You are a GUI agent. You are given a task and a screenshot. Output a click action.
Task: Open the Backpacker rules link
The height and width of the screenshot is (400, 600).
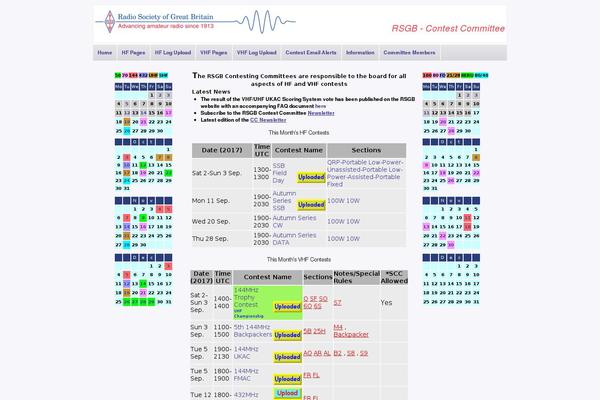click(x=351, y=335)
